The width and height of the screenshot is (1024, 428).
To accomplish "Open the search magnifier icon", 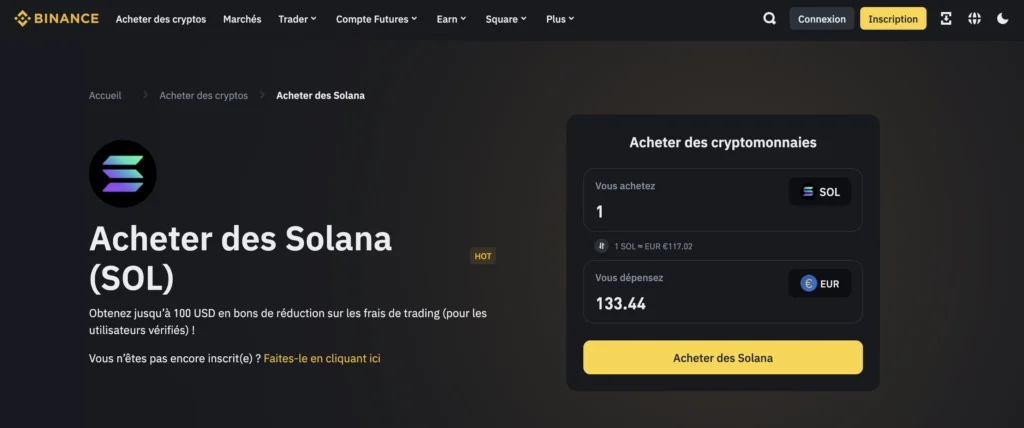I will [x=769, y=18].
